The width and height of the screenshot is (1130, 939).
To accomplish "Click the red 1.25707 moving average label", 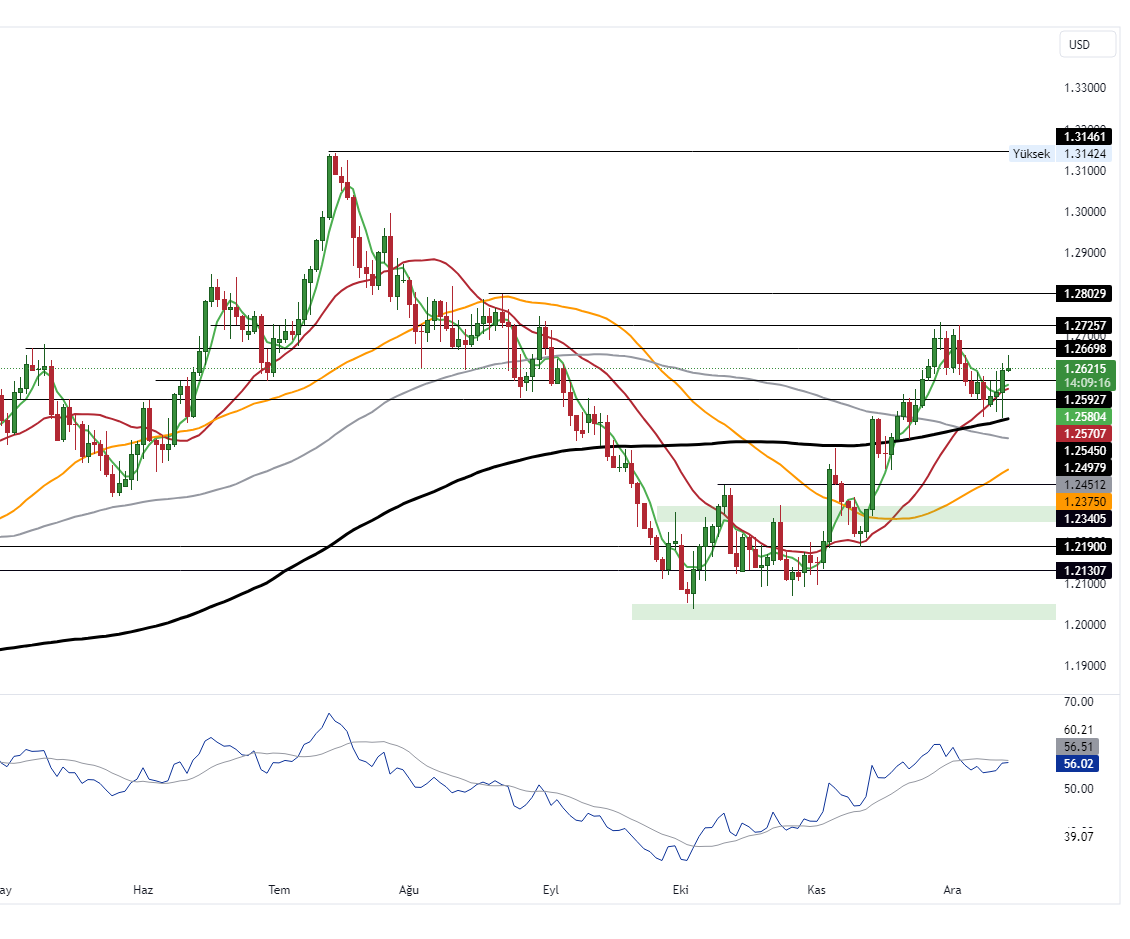I will [1084, 433].
